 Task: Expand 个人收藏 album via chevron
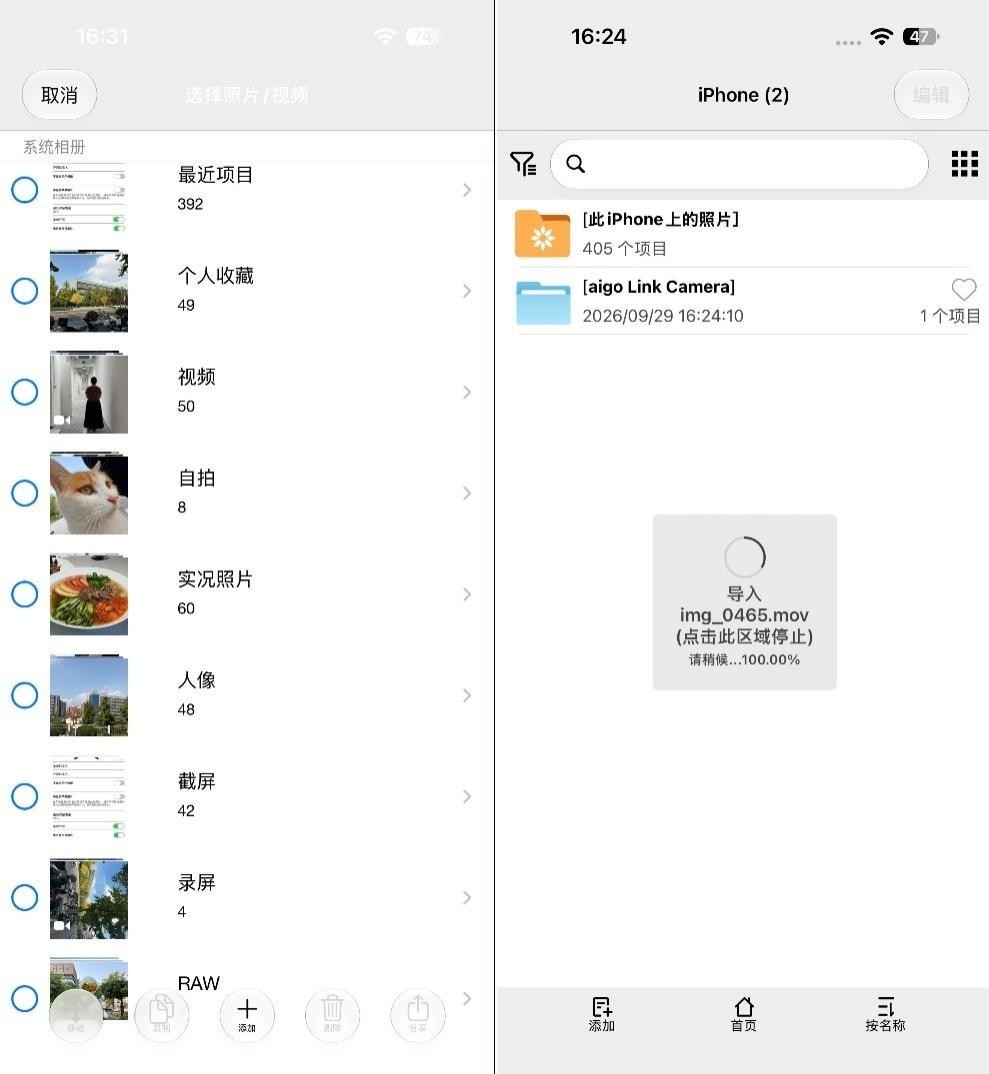467,291
